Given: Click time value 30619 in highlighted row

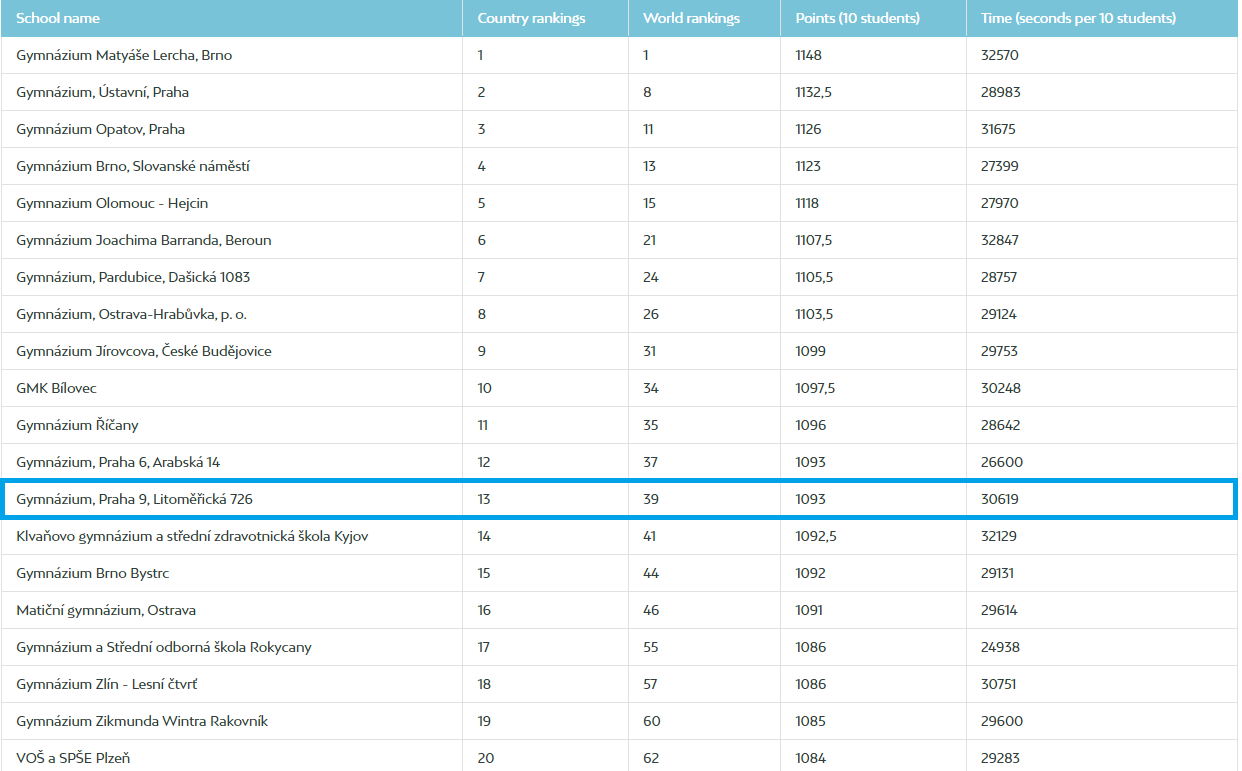Looking at the screenshot, I should pos(1000,499).
